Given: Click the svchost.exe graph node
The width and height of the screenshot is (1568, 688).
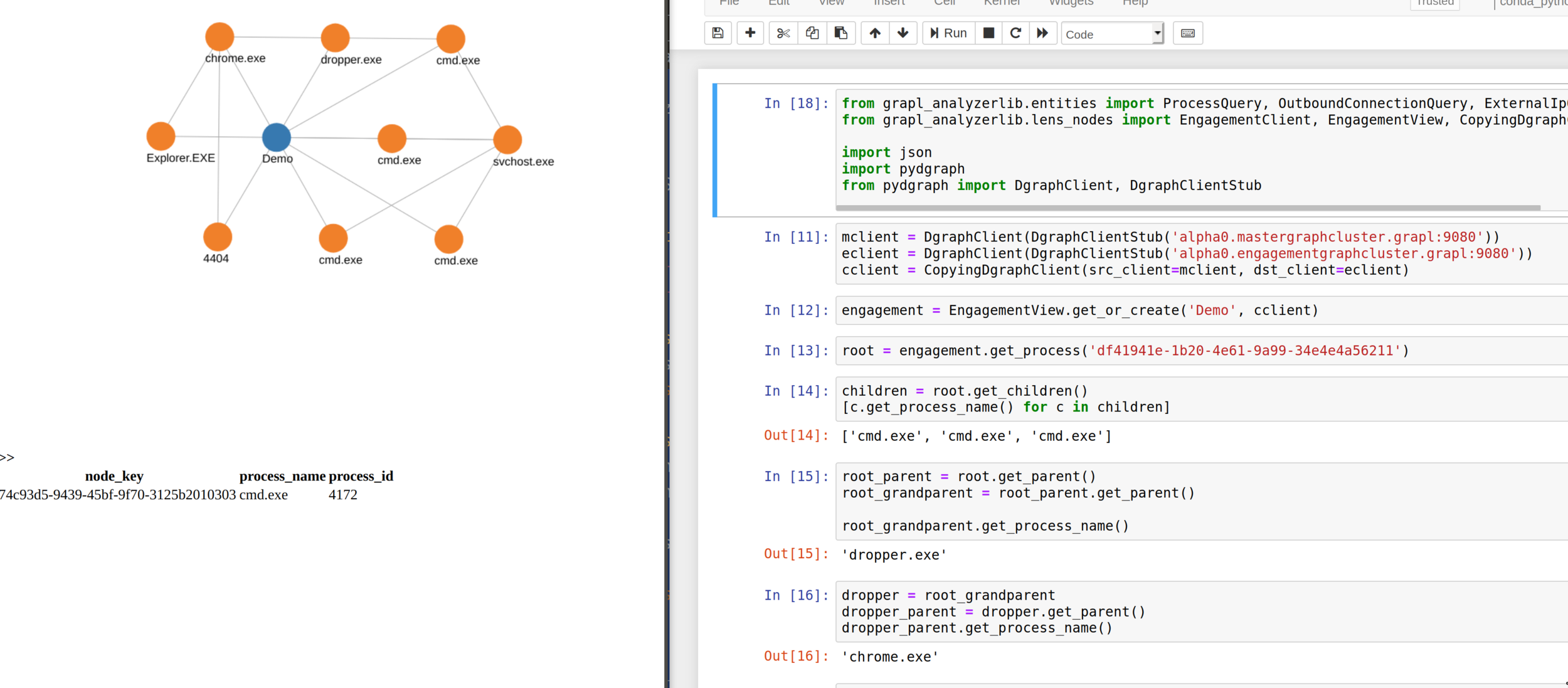Looking at the screenshot, I should click(507, 139).
